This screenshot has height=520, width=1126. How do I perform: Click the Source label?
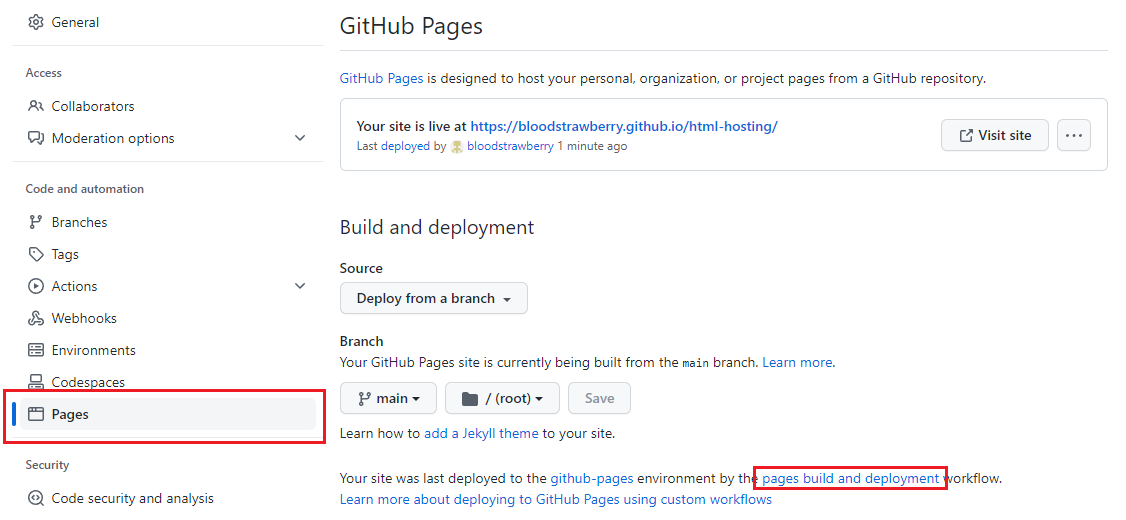click(361, 268)
